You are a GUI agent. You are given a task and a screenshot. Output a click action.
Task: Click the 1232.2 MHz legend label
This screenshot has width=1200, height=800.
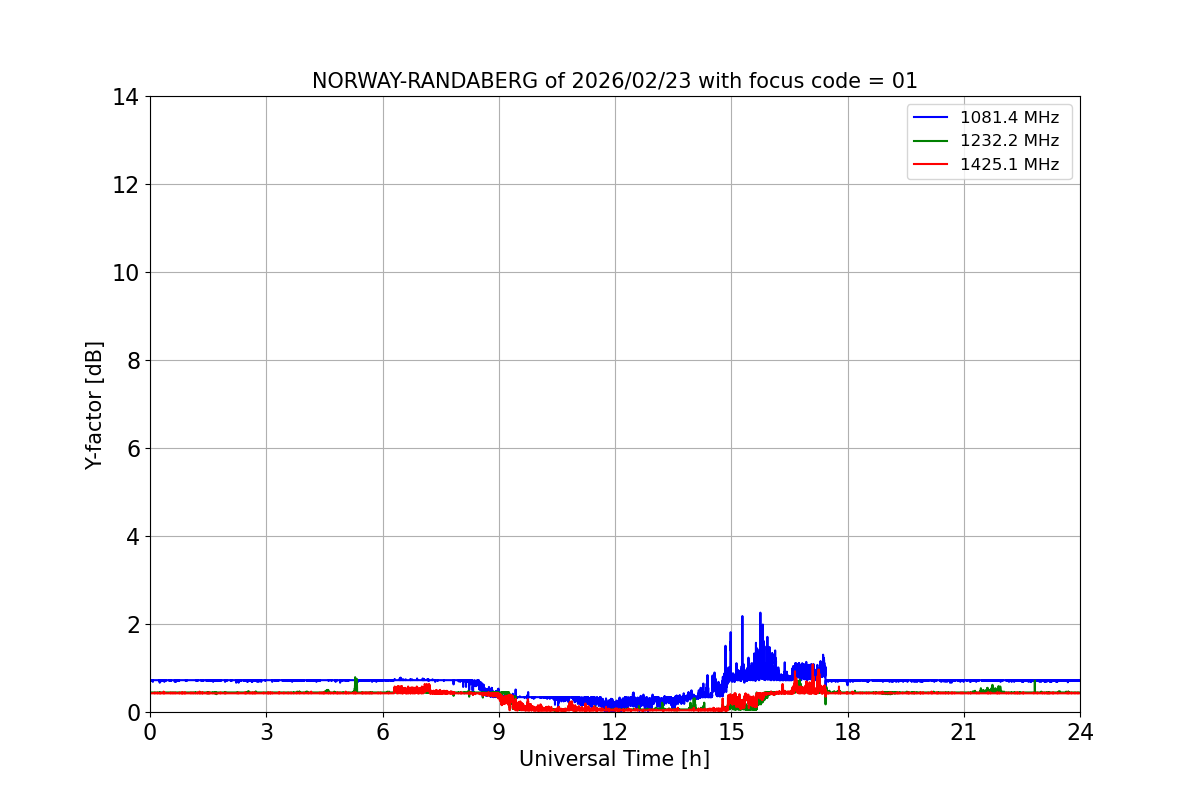coord(1009,141)
